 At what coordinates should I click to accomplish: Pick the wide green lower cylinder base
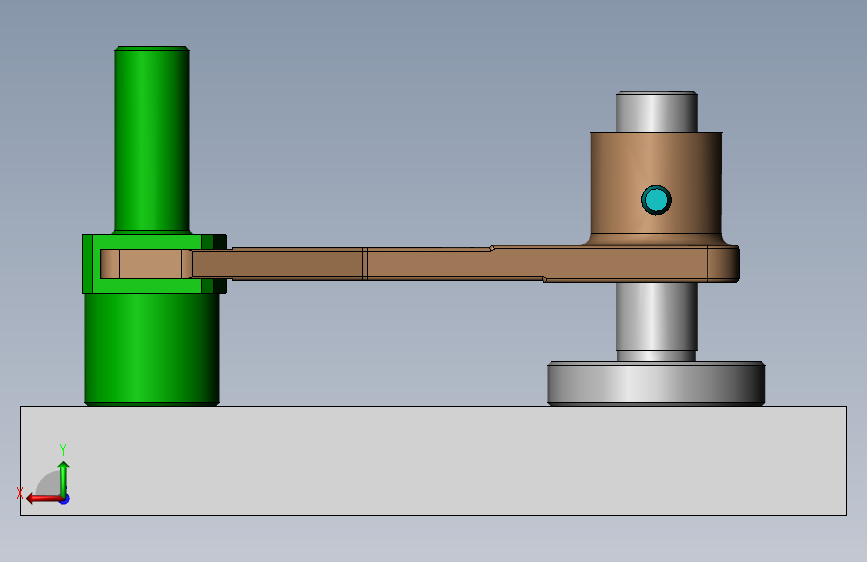coord(152,349)
